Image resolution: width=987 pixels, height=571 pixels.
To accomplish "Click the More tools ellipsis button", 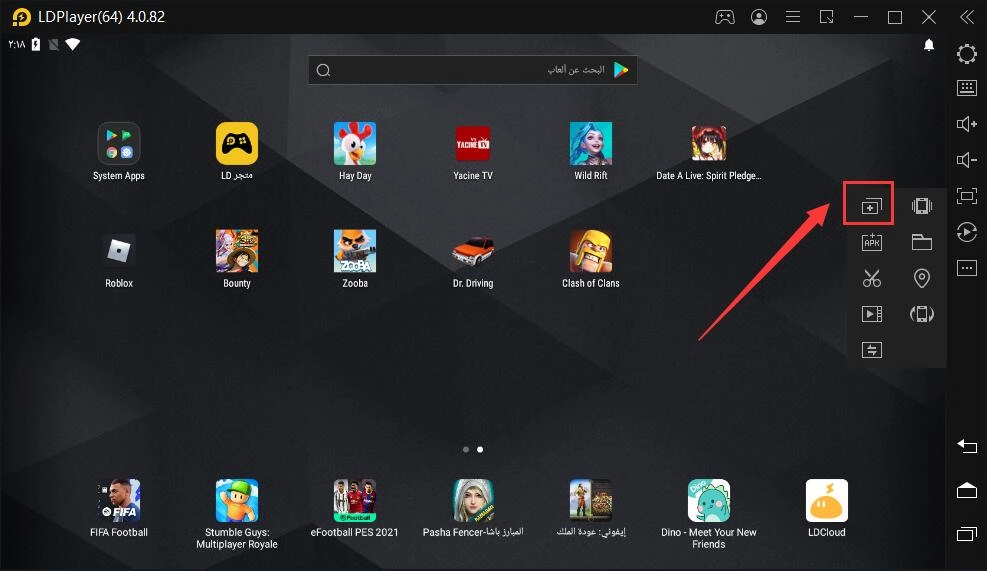I will click(x=967, y=268).
